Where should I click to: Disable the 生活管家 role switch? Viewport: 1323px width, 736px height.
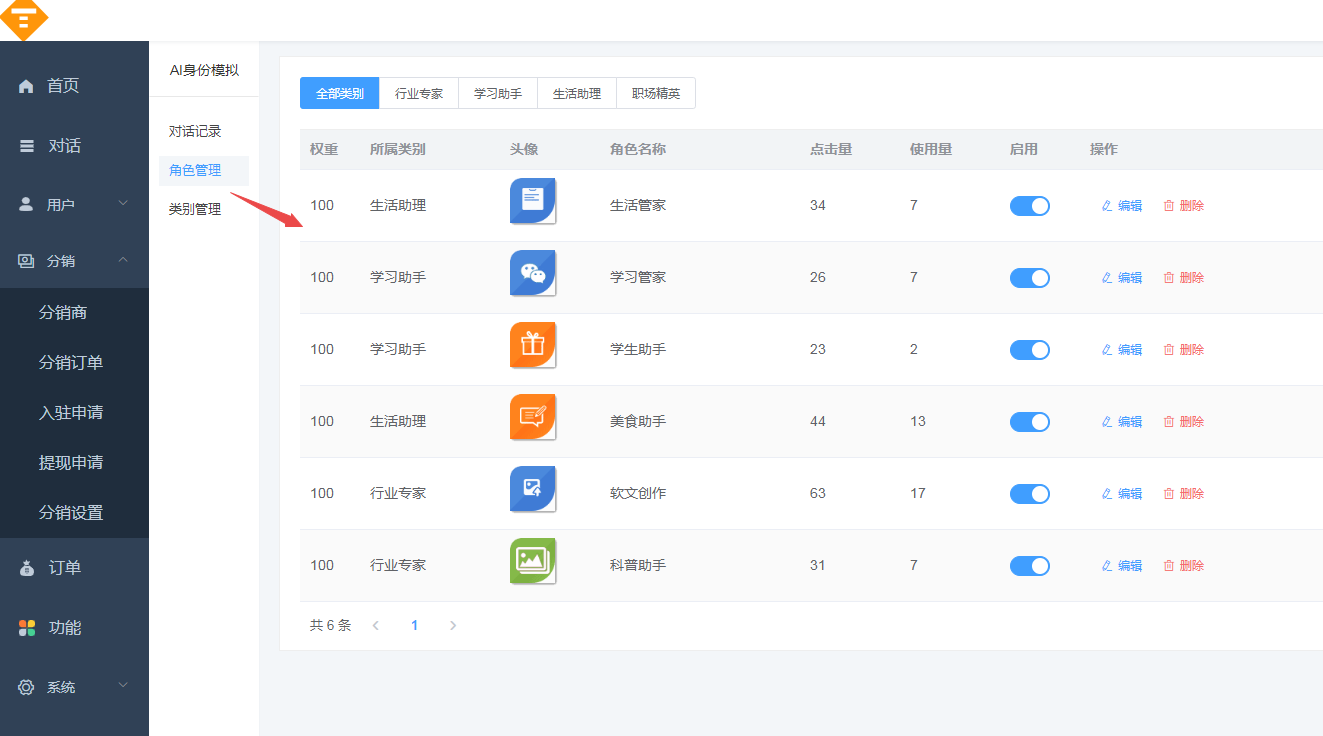click(x=1030, y=206)
